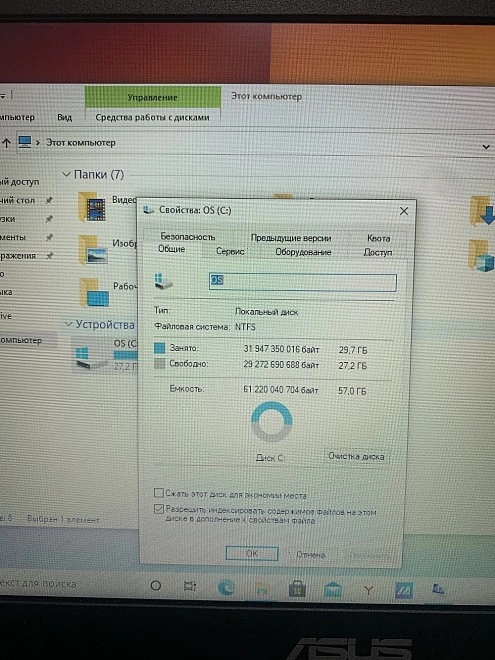Open the Рабочий стол folder icon
Viewport: 495px width, 660px height.
[x=94, y=292]
